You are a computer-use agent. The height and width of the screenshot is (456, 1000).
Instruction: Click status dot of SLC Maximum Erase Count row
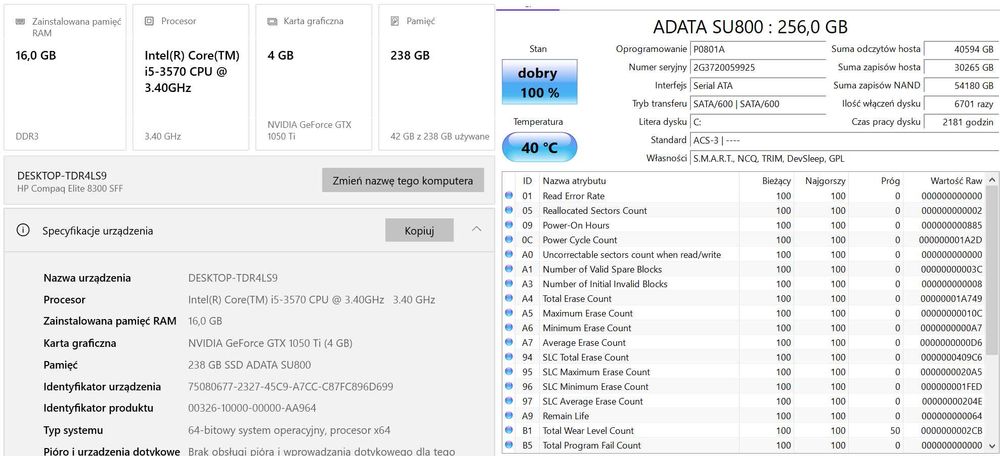tap(509, 372)
